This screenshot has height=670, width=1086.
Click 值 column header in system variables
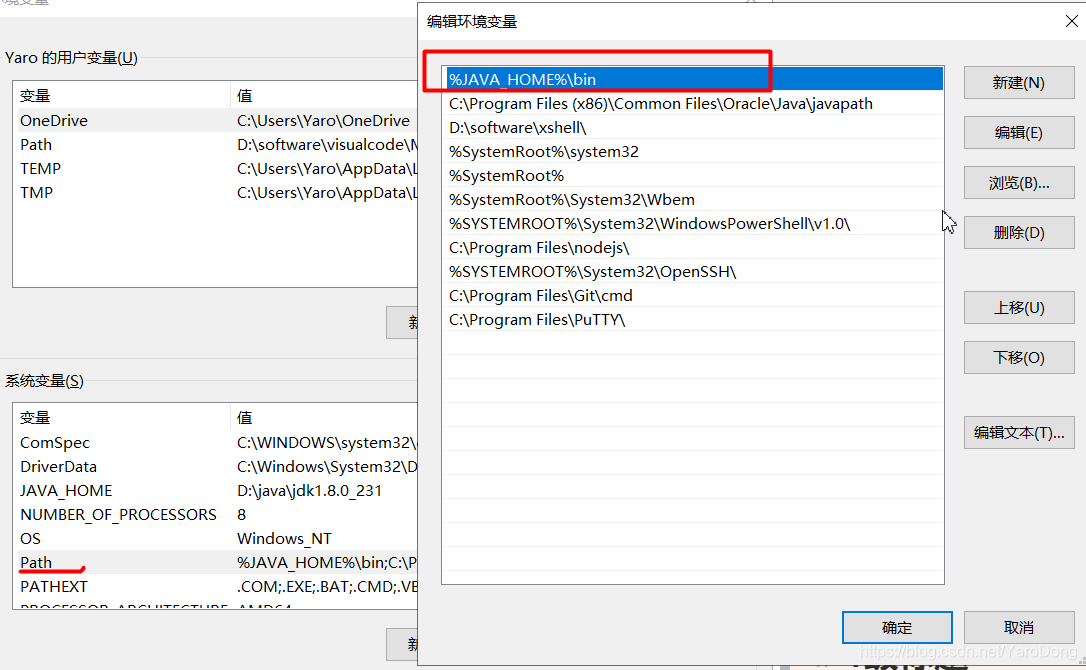coord(324,418)
